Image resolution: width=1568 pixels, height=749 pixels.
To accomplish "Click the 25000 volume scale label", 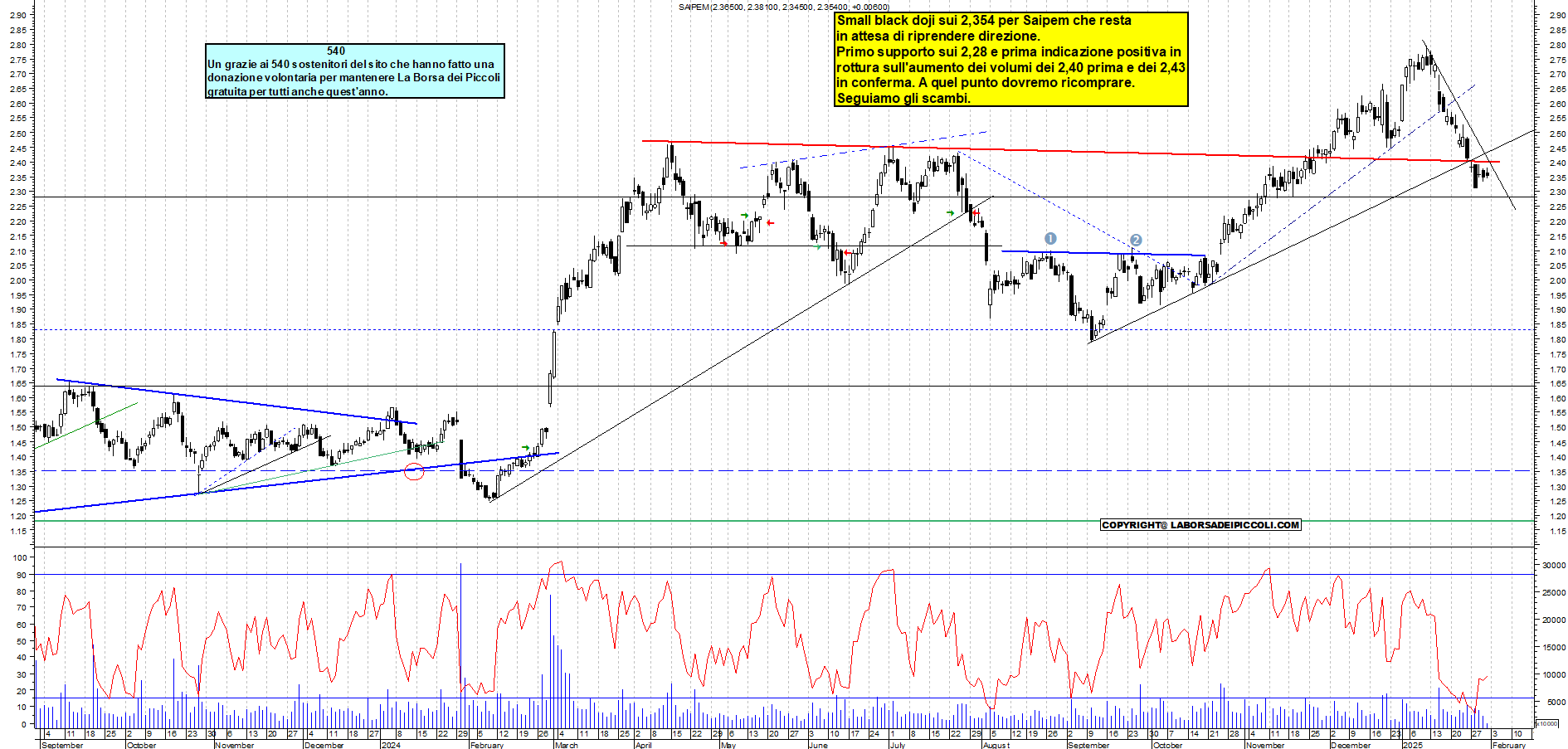I will [x=1554, y=592].
